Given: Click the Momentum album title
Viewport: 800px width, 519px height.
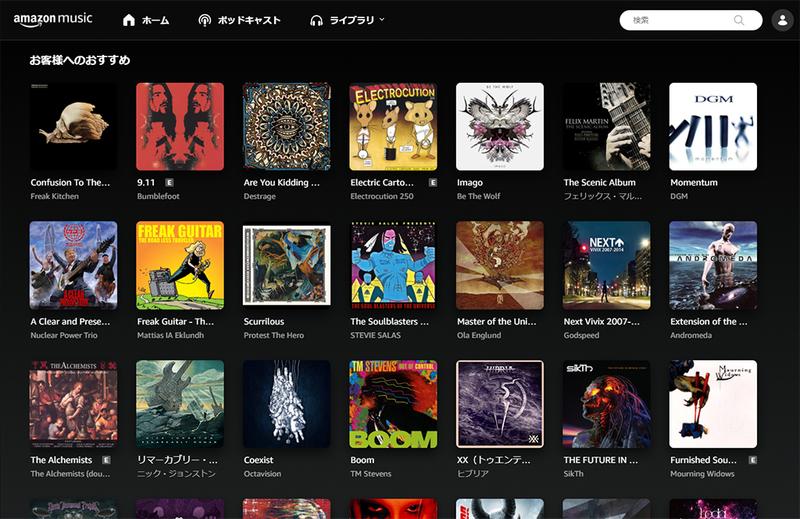Looking at the screenshot, I should (x=694, y=183).
